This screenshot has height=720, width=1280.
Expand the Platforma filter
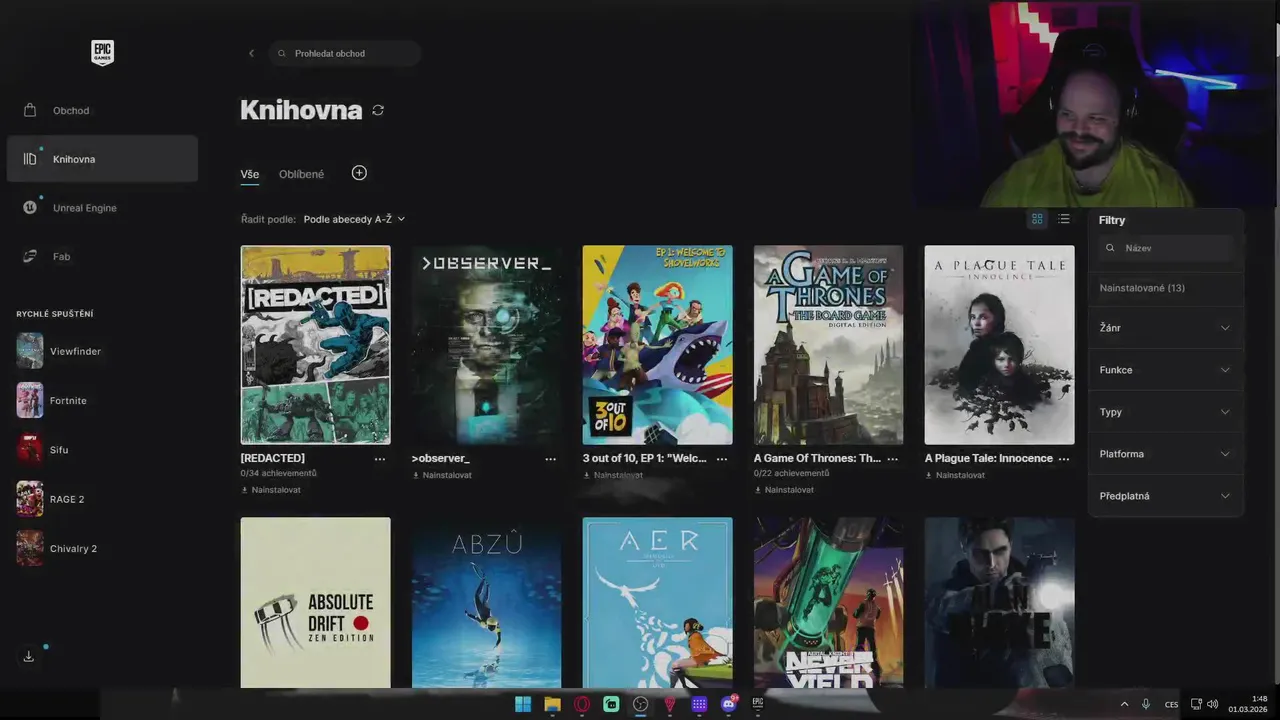(1165, 454)
